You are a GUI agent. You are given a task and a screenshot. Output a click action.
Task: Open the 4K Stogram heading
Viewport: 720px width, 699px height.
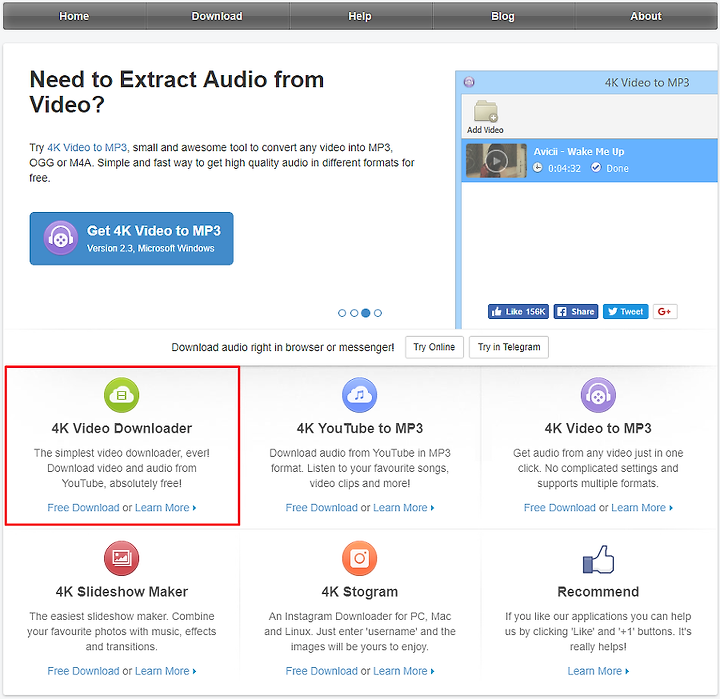360,592
